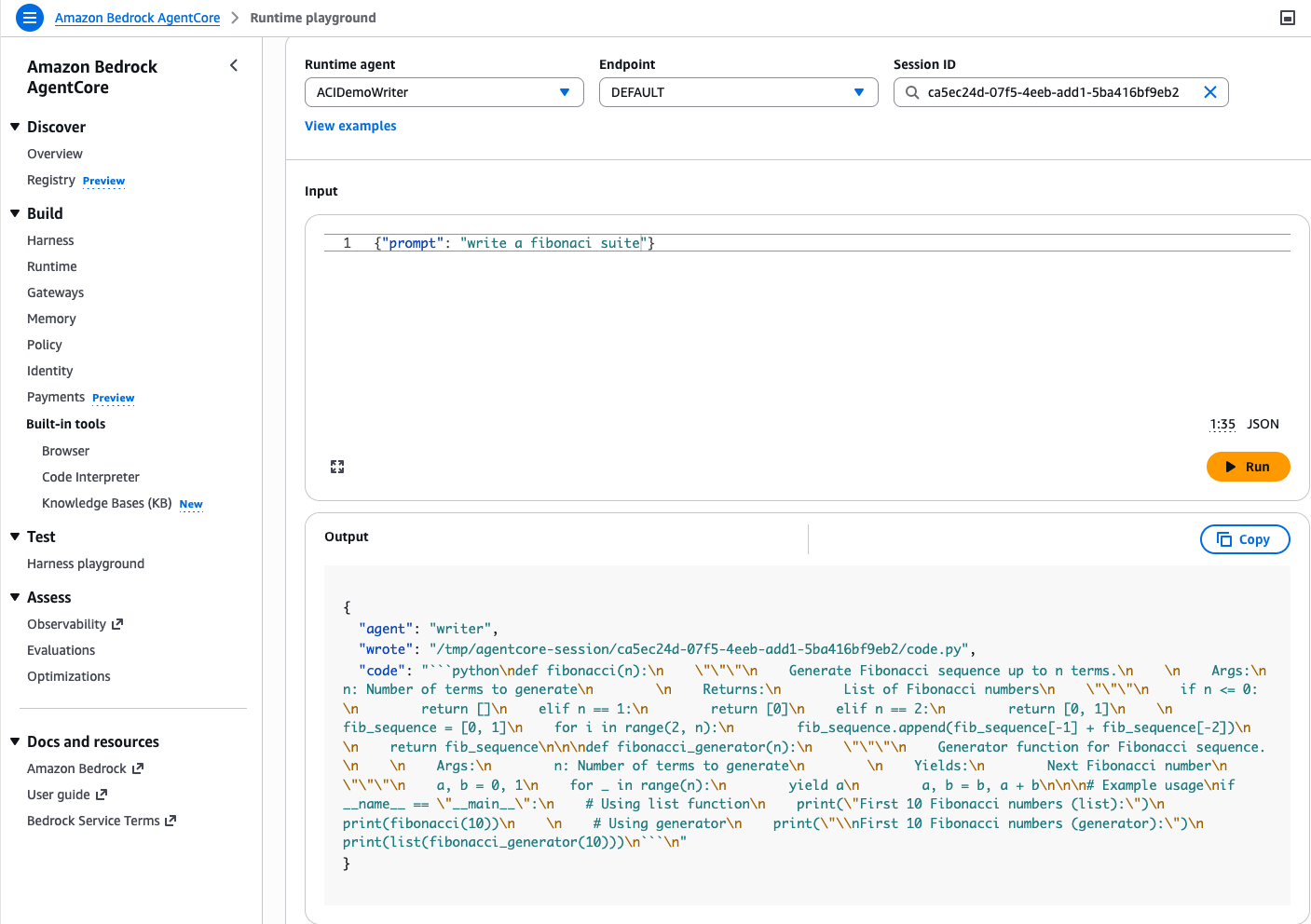Viewport: 1311px width, 924px height.
Task: Collapse the Discover section
Action: (15, 127)
